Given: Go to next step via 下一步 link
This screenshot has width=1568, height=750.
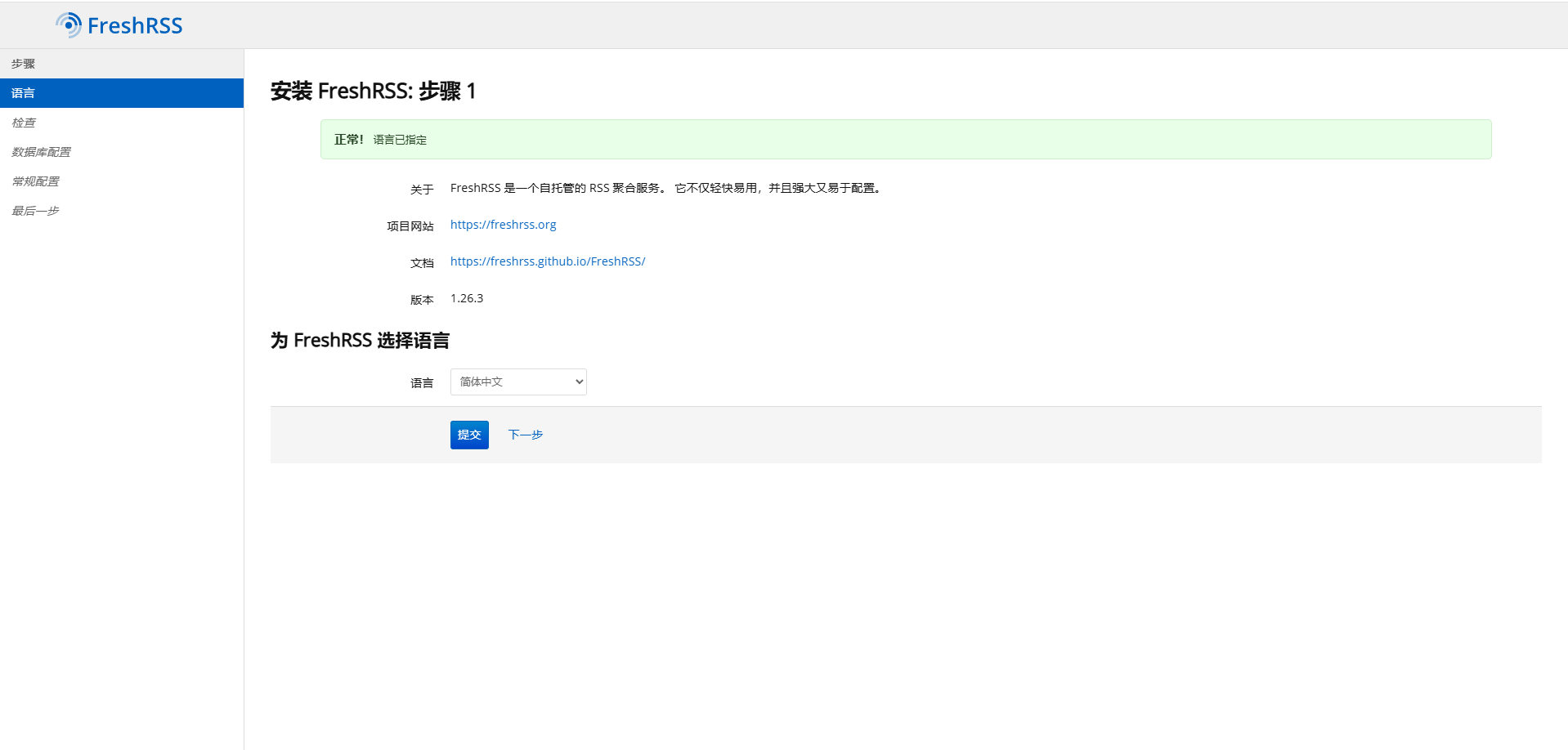Looking at the screenshot, I should (x=526, y=435).
